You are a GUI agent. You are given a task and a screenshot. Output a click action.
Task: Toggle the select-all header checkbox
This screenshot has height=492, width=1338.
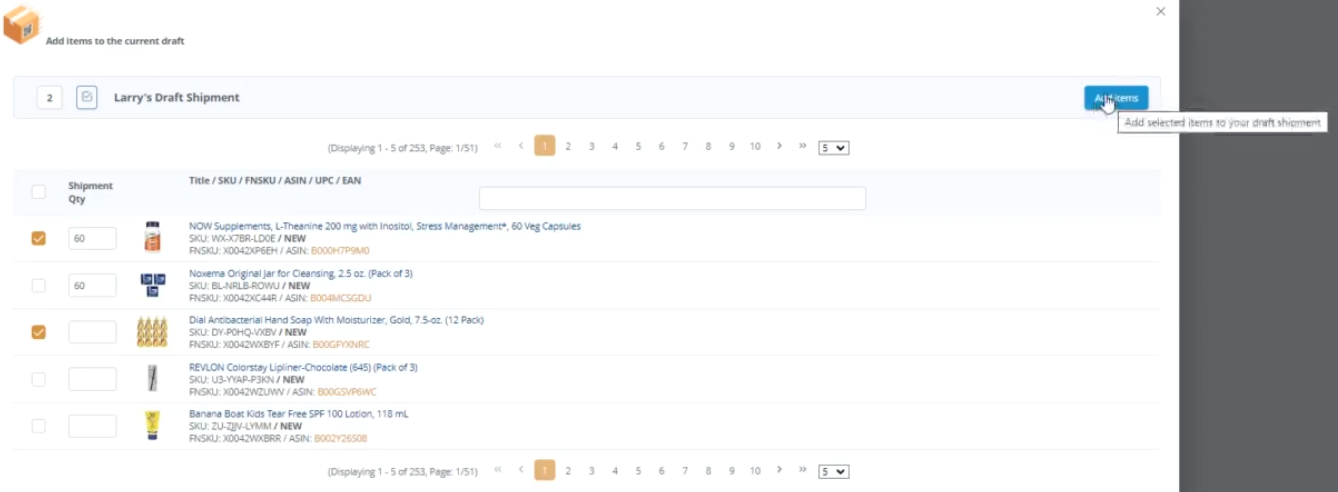point(38,192)
